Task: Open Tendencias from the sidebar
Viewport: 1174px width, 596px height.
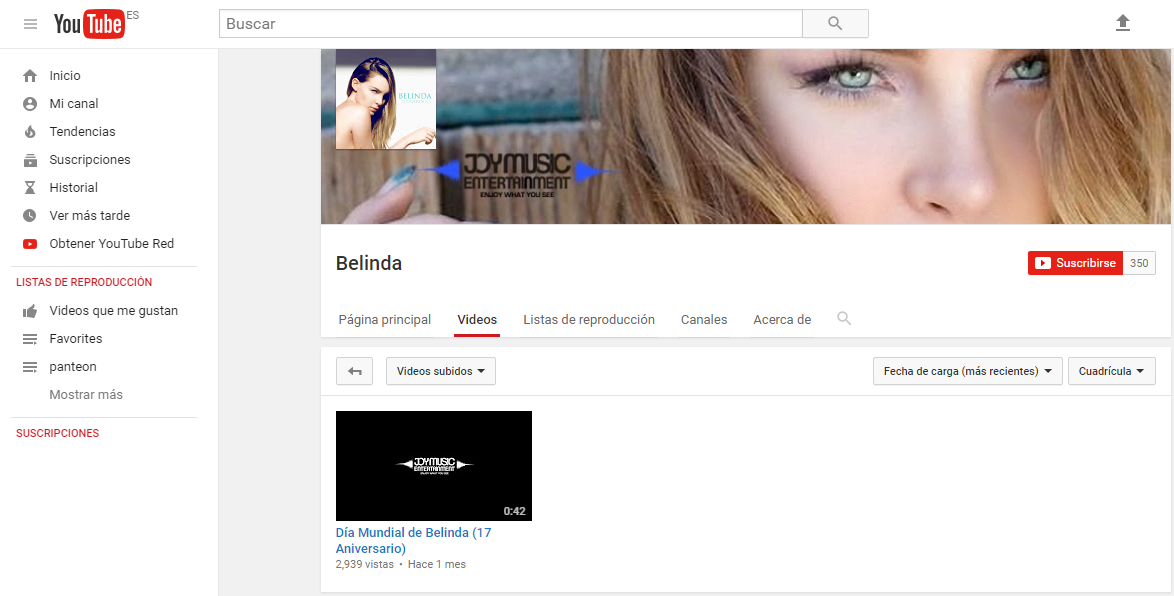Action: coord(82,132)
